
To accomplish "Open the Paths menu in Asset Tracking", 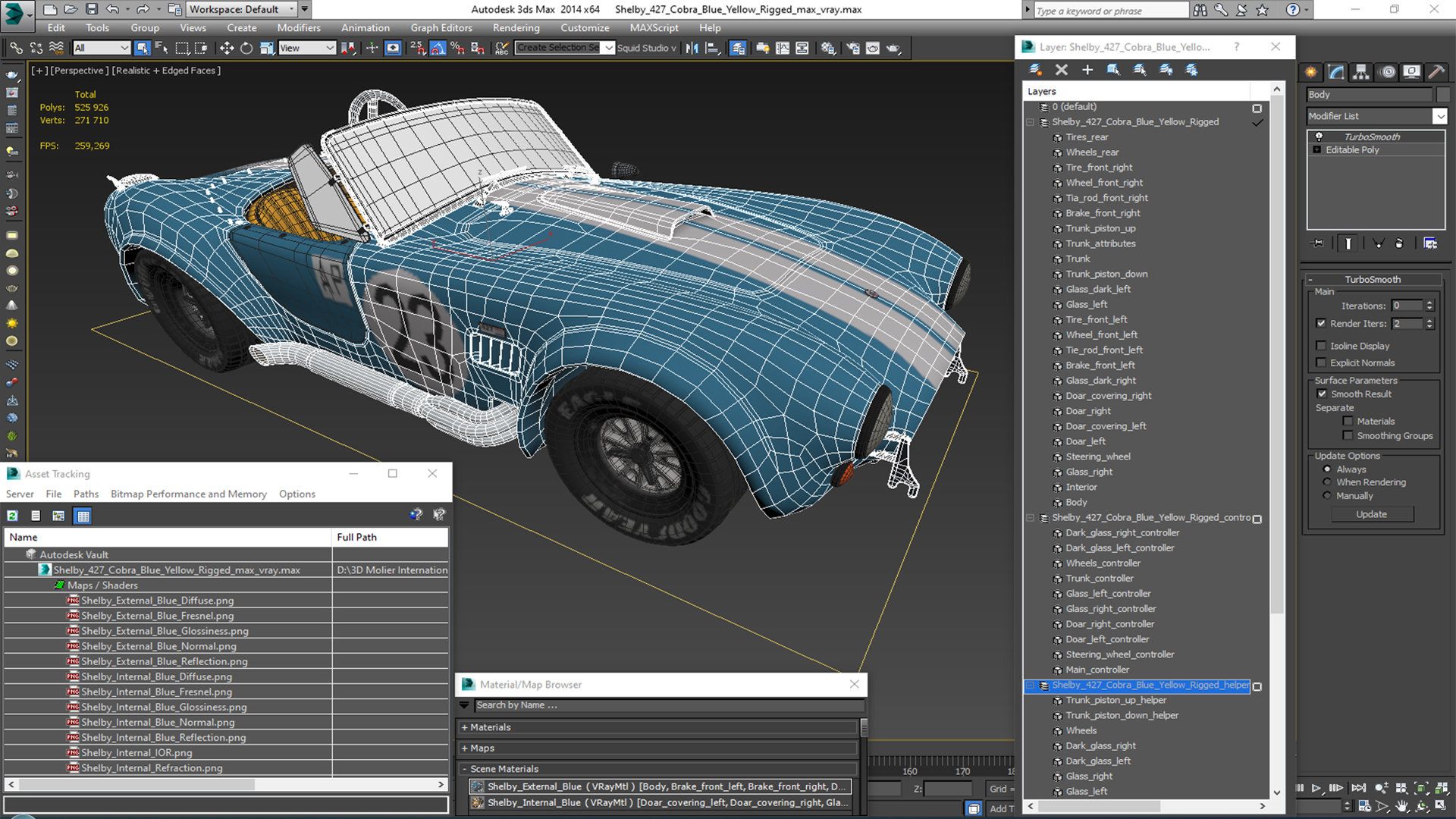I will tap(86, 494).
